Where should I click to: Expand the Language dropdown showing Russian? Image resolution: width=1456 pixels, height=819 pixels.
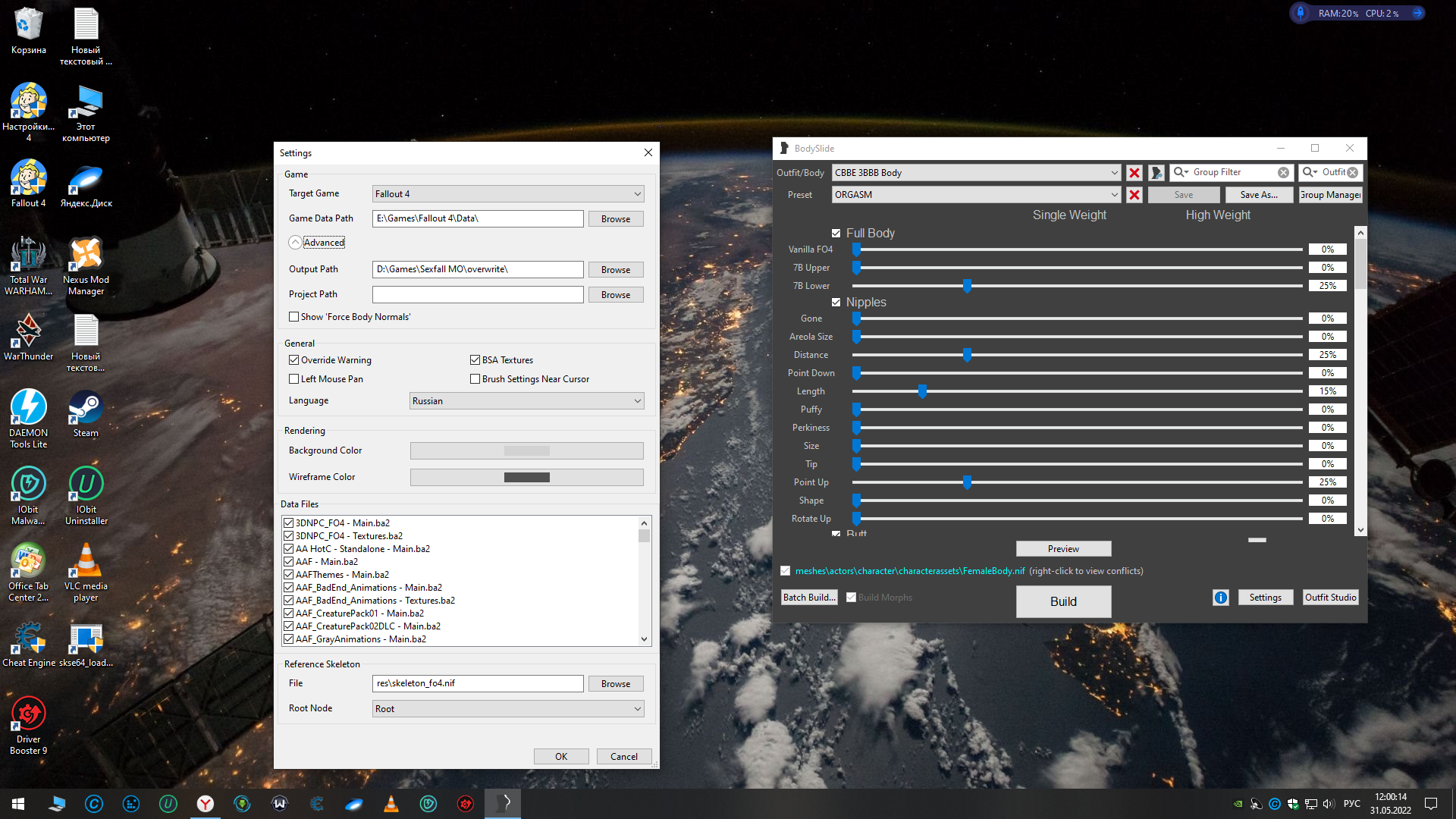(x=526, y=401)
